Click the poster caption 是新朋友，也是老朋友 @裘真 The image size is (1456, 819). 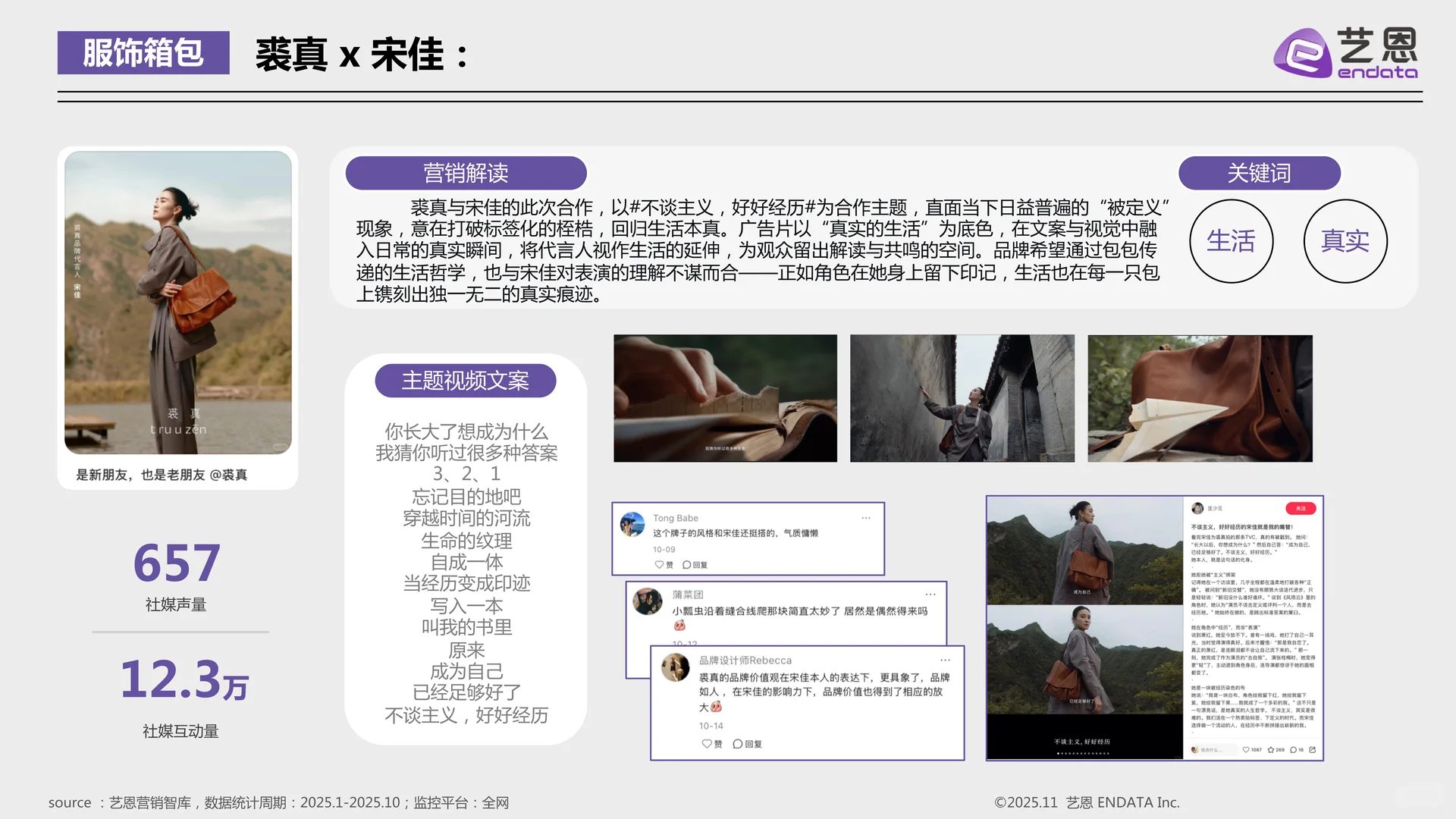[x=162, y=475]
